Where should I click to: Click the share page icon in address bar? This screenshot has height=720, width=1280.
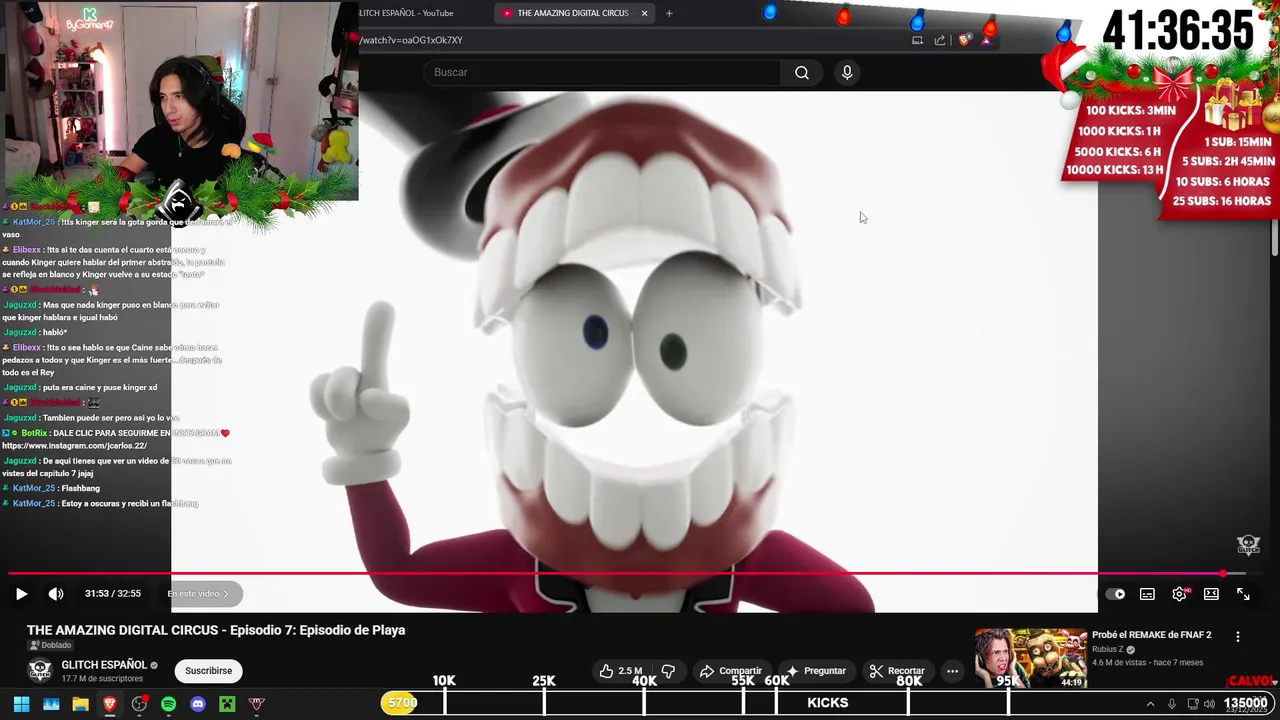click(940, 40)
